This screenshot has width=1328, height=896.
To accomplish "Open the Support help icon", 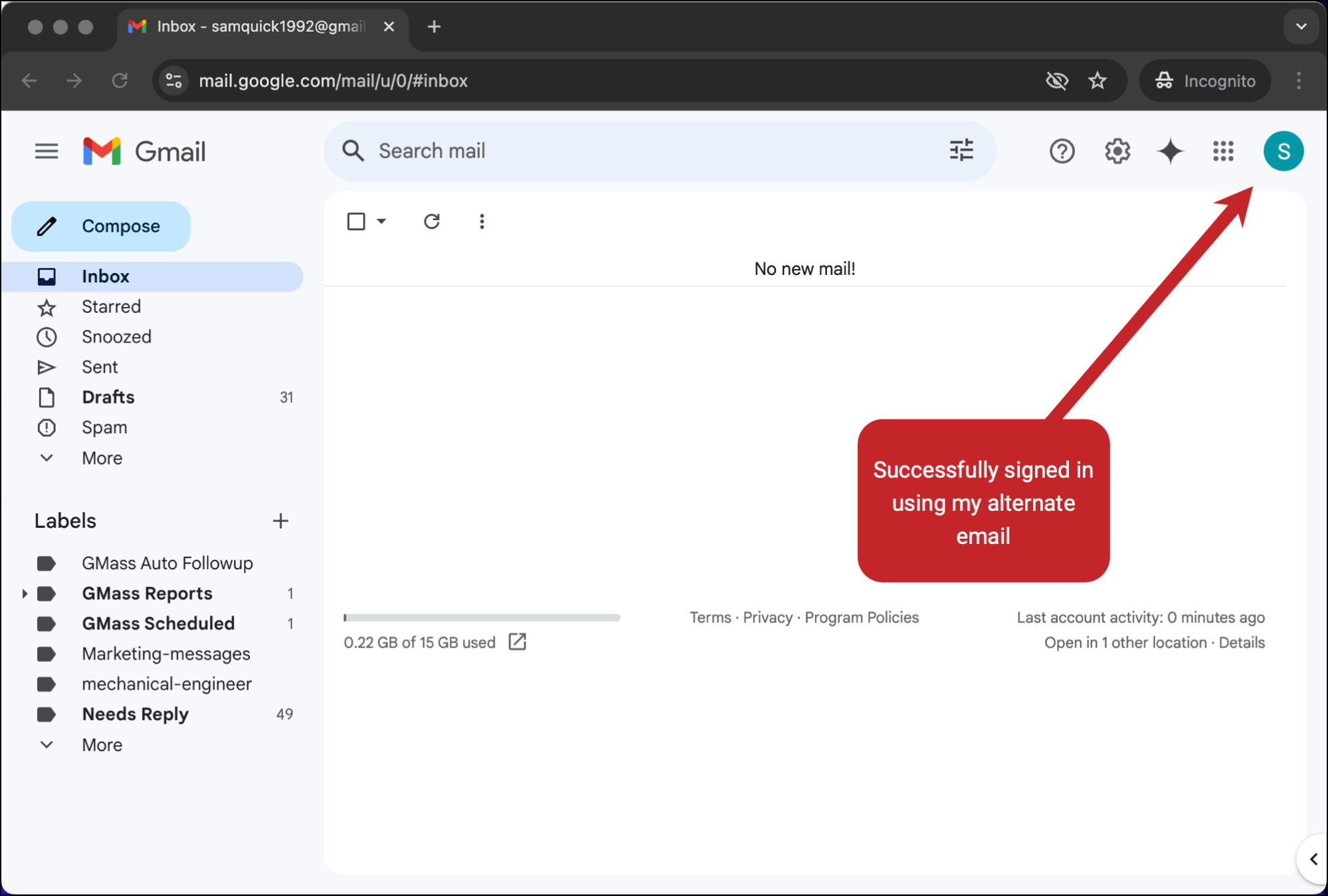I will (1062, 151).
